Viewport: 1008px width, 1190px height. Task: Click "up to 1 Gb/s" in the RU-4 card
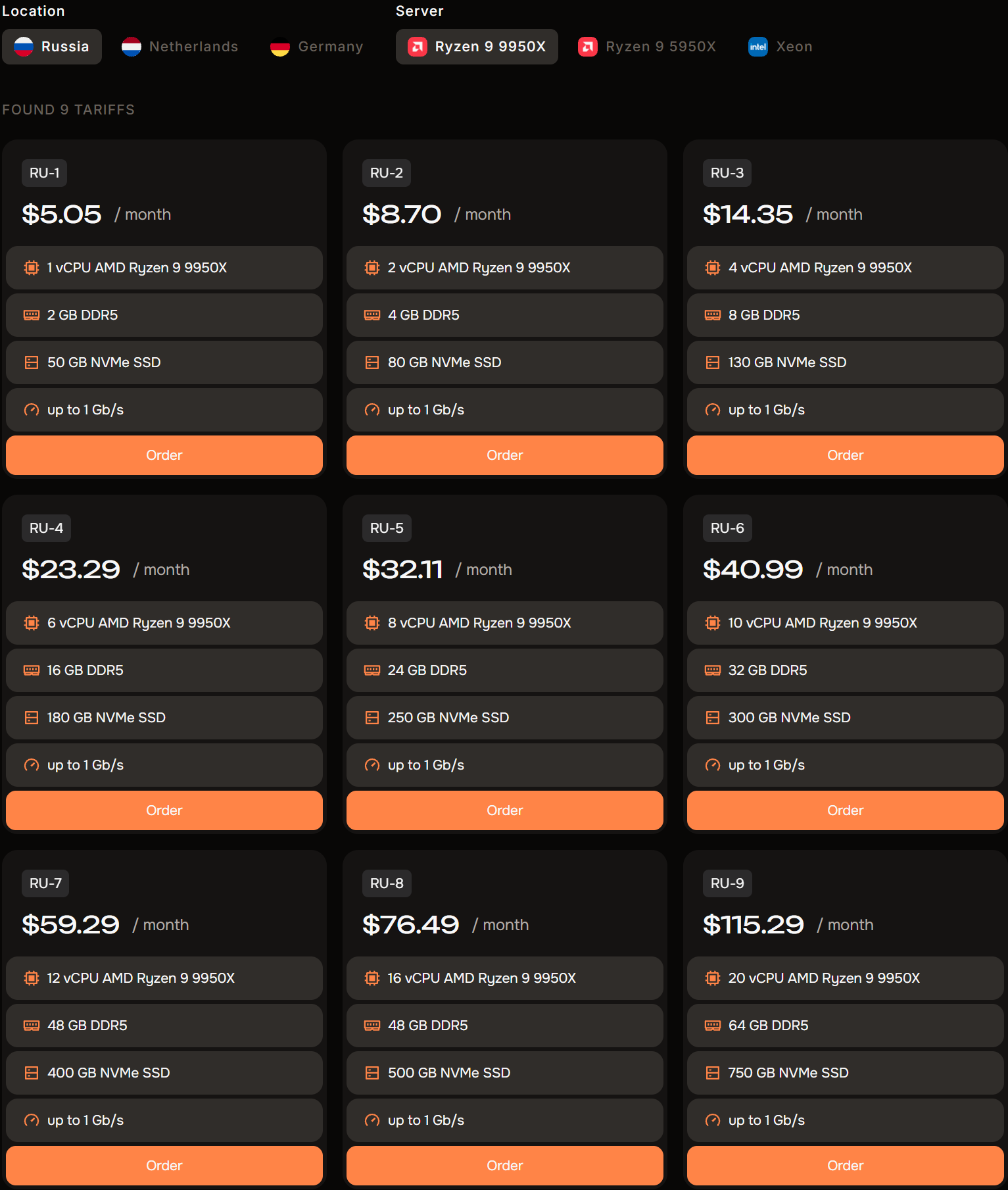(x=85, y=765)
